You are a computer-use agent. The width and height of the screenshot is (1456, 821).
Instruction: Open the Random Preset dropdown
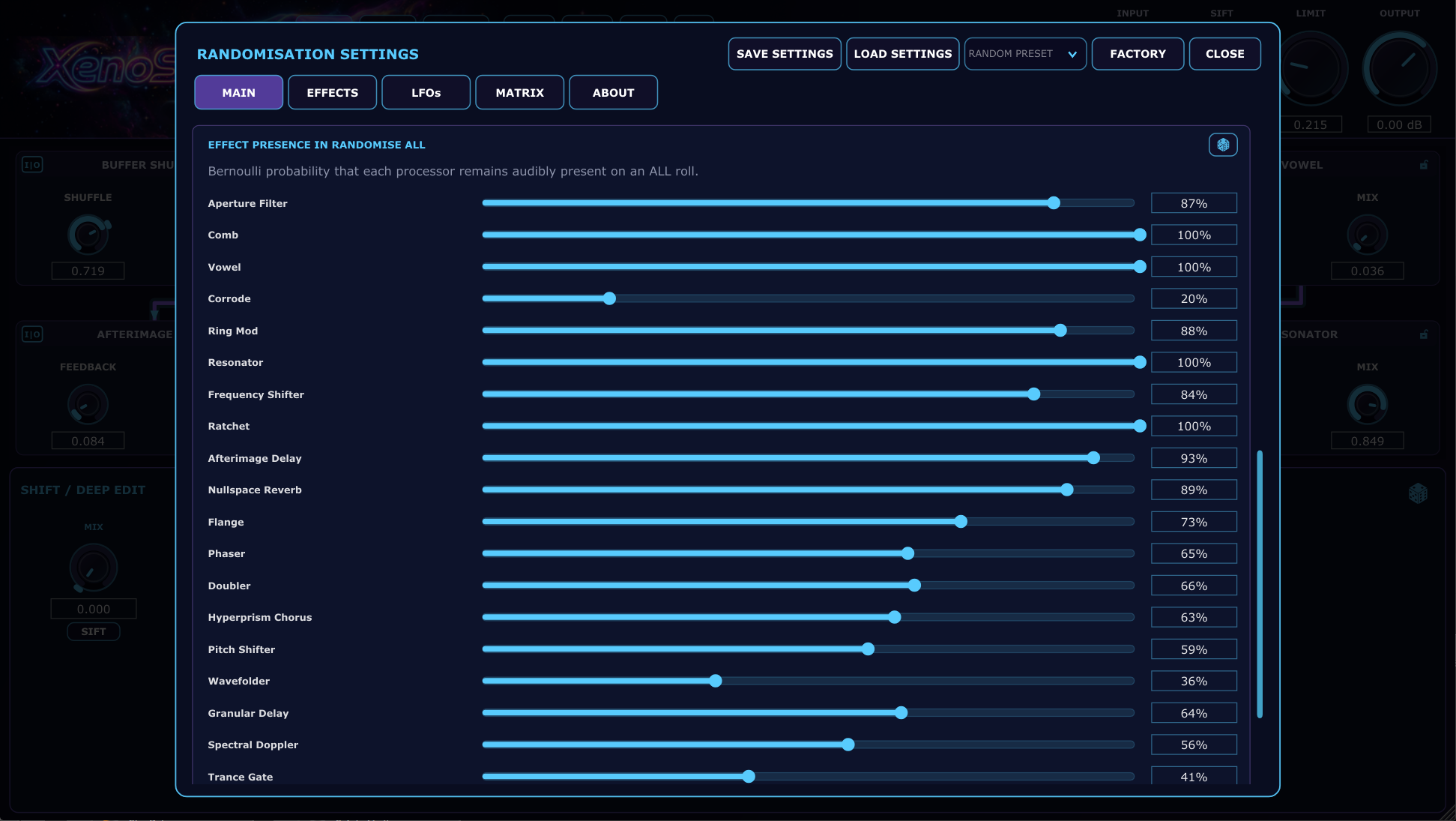click(x=1025, y=54)
